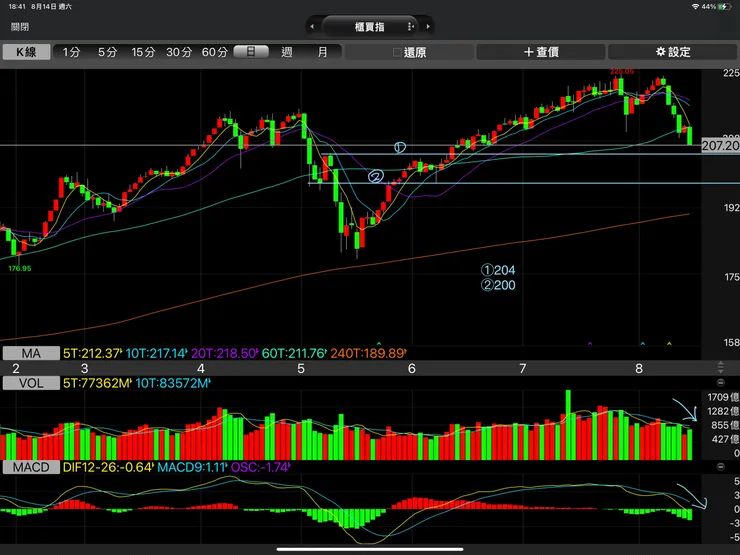
Task: Tap the OSC:-1.74 value
Action: point(261,467)
